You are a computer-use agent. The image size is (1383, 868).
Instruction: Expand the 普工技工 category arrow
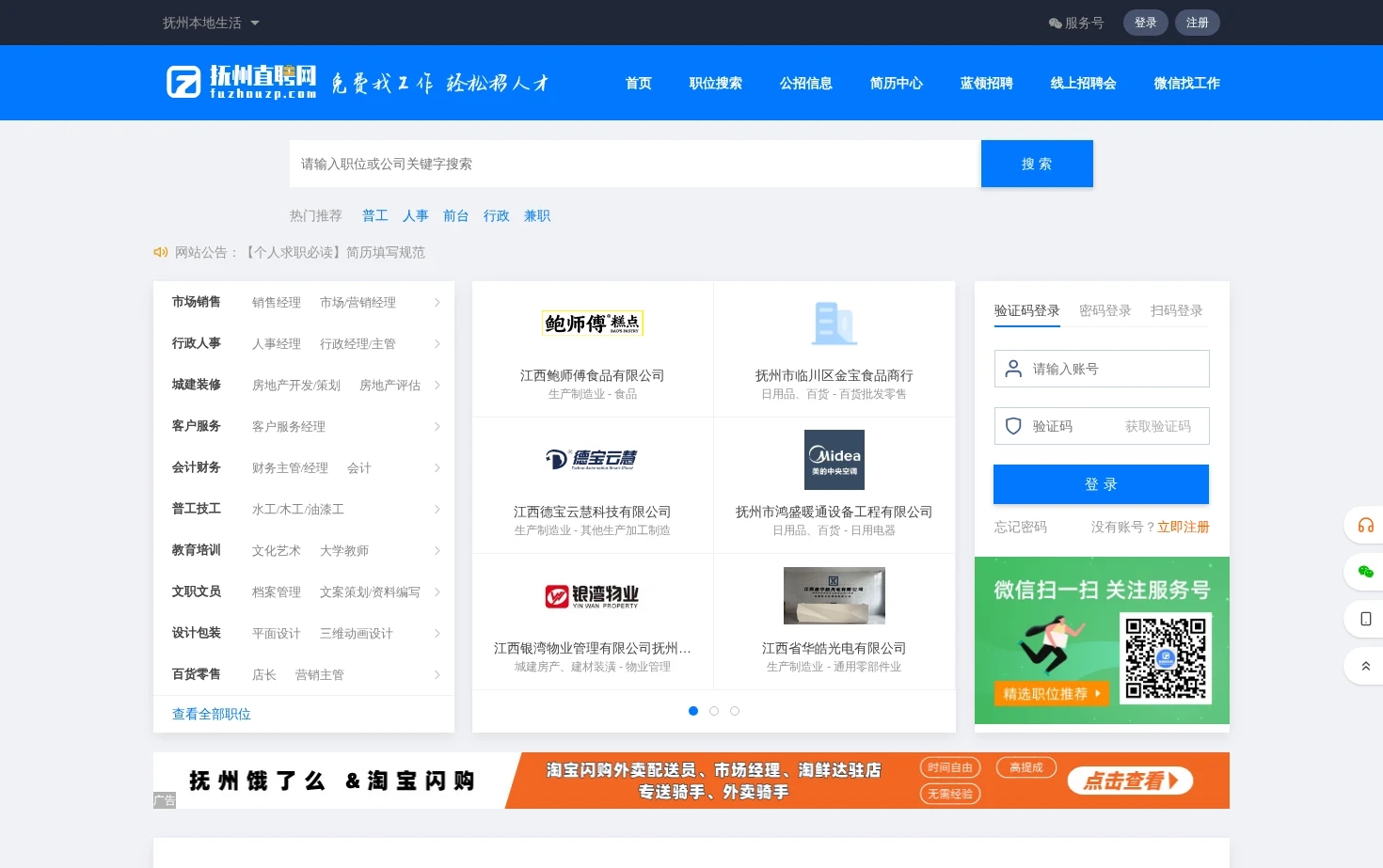click(437, 509)
